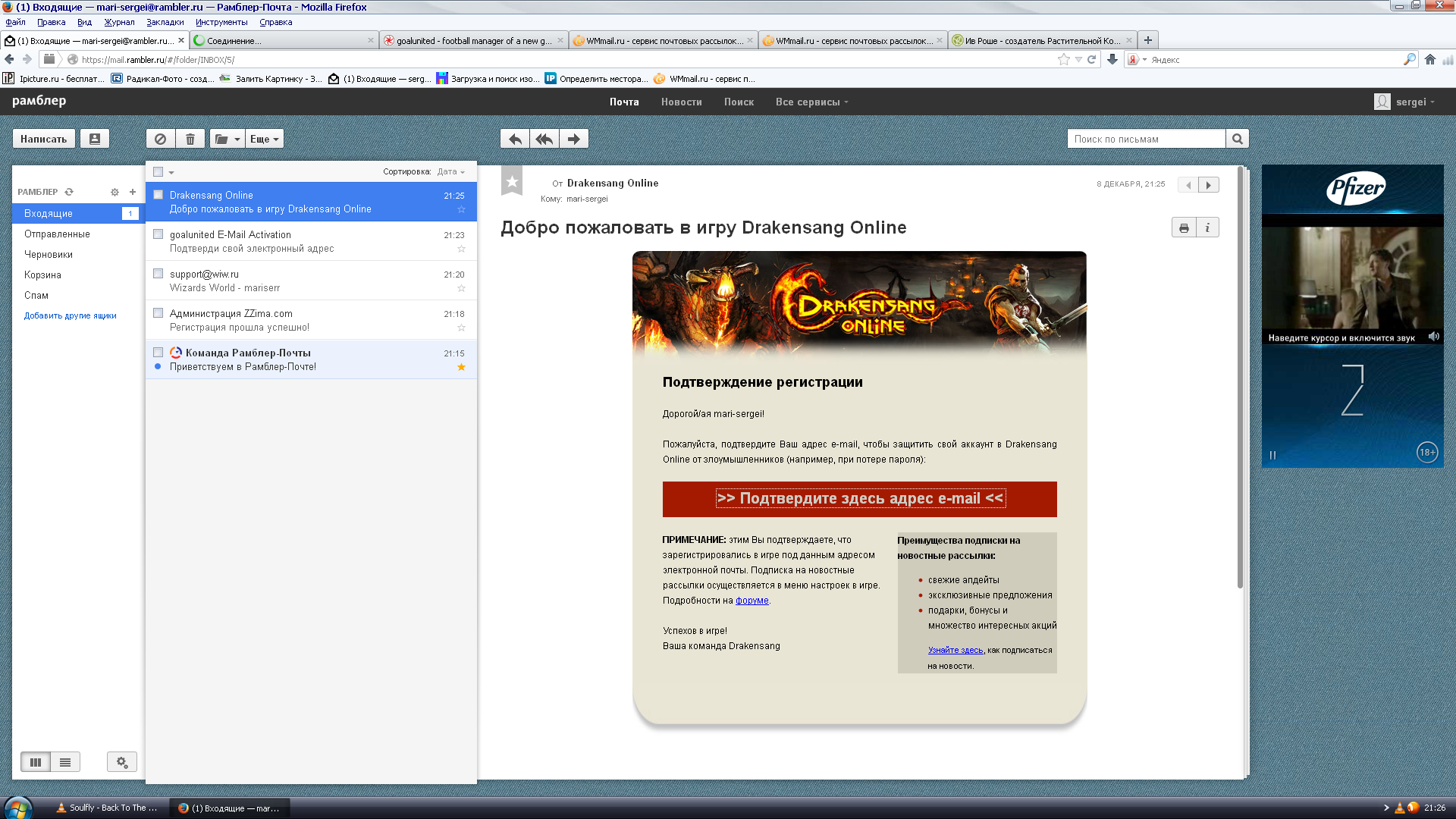Screen dimensions: 1456x819
Task: Mark message as spam icon
Action: (x=160, y=139)
